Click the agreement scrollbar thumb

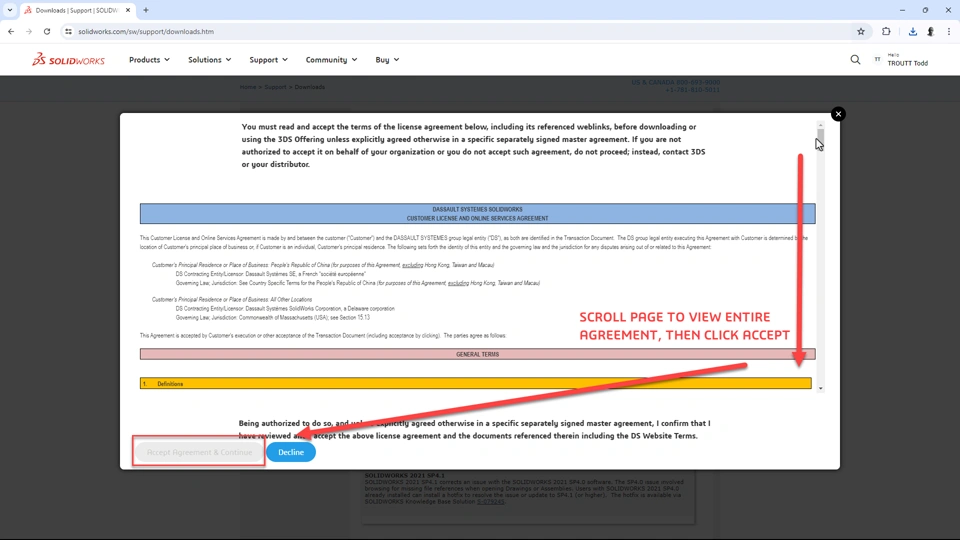[820, 137]
